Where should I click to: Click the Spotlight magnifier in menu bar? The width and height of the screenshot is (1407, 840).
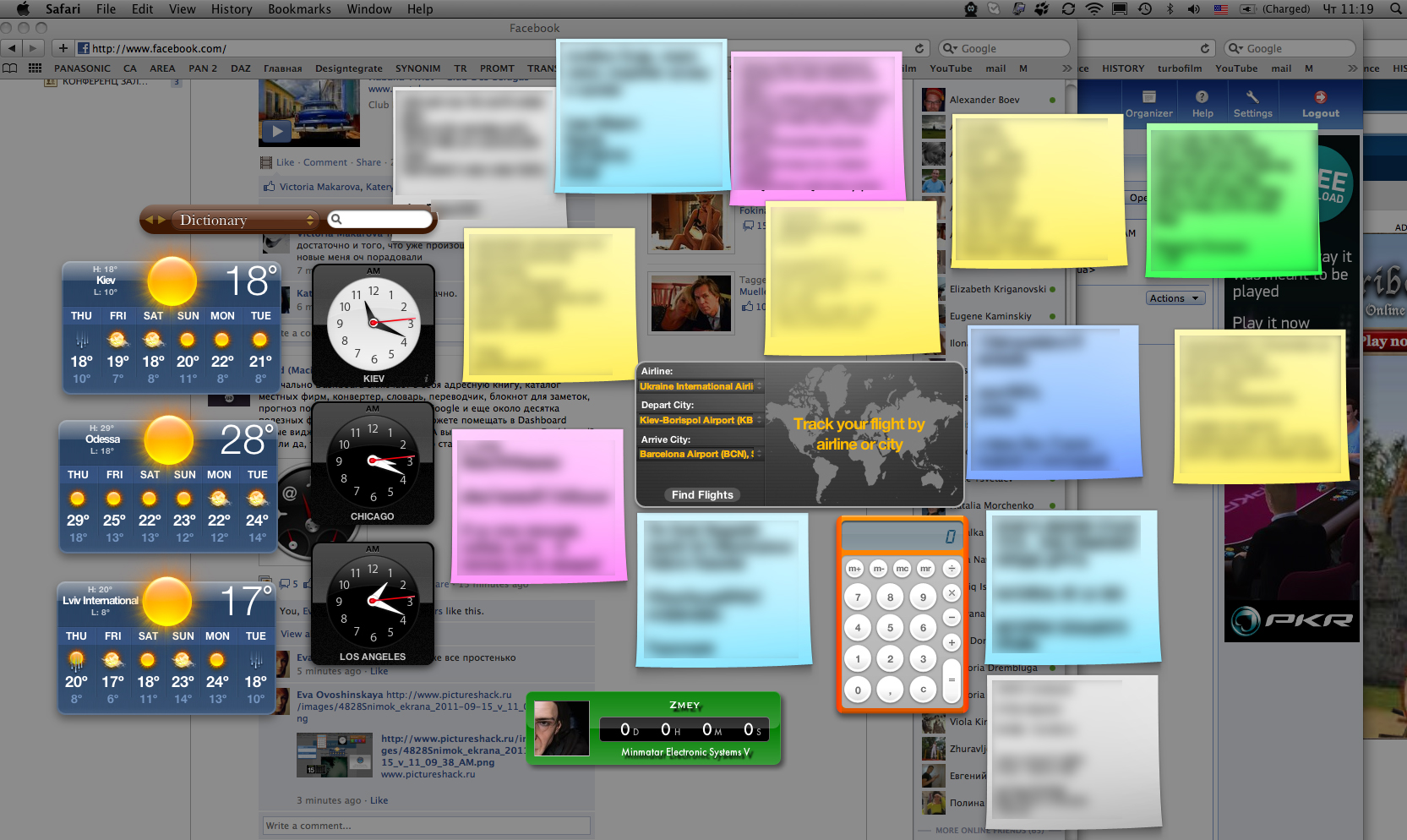1395,9
